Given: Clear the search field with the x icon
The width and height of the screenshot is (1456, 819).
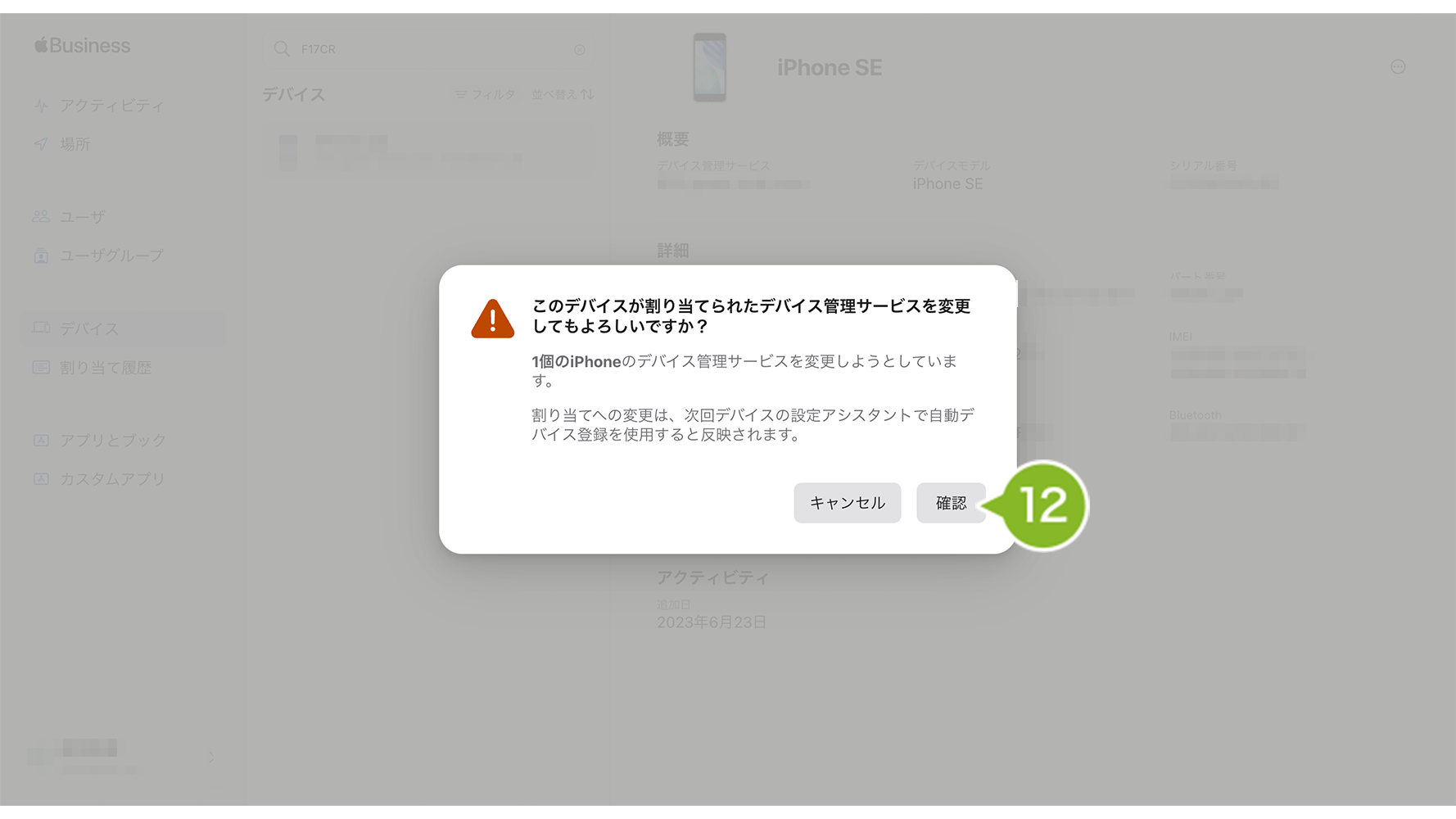Looking at the screenshot, I should point(580,50).
